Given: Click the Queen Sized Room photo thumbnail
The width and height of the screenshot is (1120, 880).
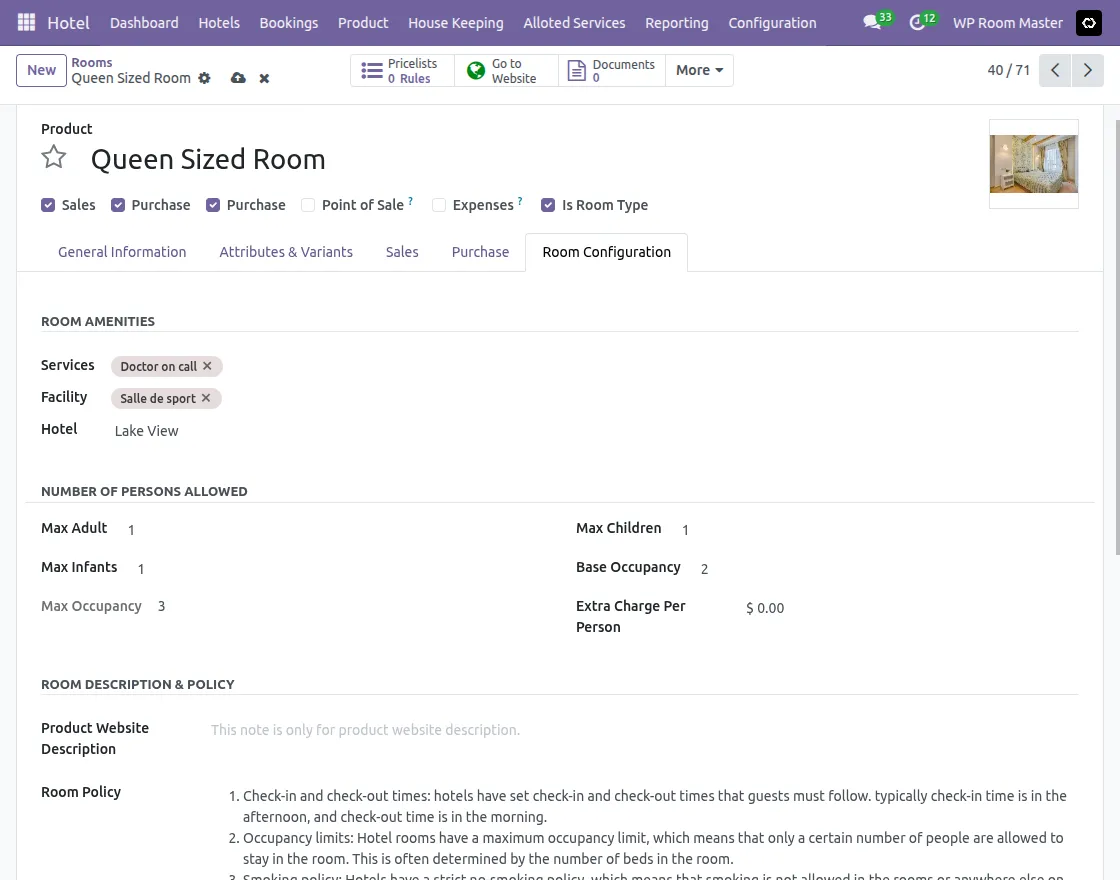Looking at the screenshot, I should tap(1033, 163).
